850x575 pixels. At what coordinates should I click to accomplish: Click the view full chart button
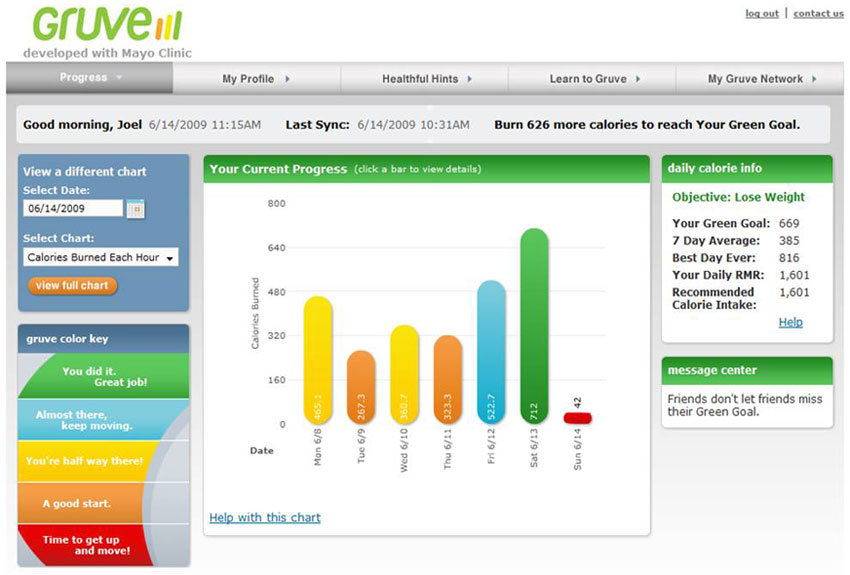click(x=72, y=286)
